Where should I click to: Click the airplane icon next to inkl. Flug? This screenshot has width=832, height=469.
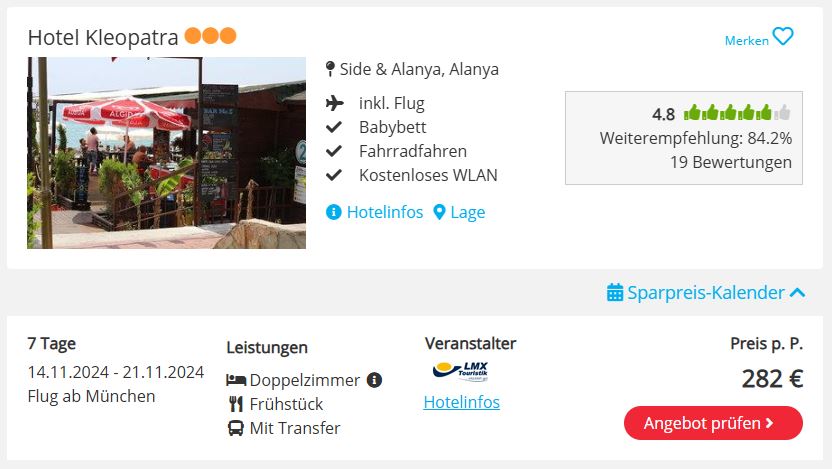[334, 103]
